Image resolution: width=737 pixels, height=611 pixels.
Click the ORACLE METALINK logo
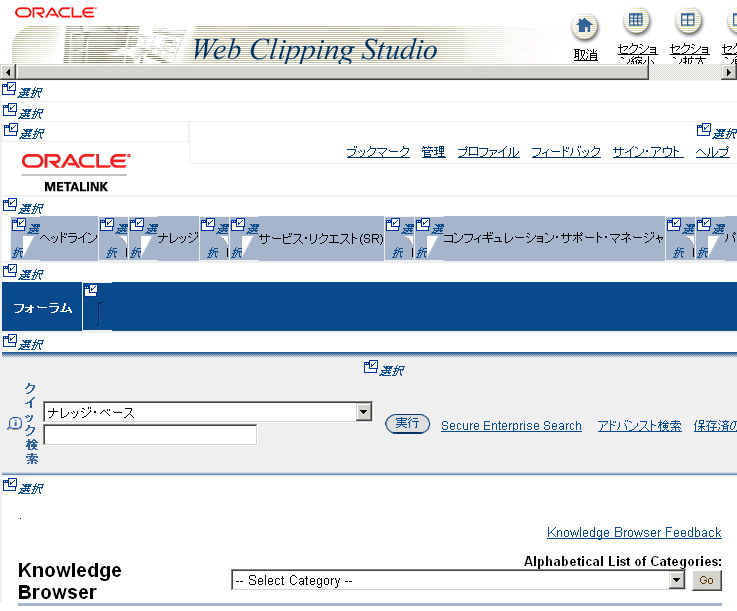click(x=76, y=172)
